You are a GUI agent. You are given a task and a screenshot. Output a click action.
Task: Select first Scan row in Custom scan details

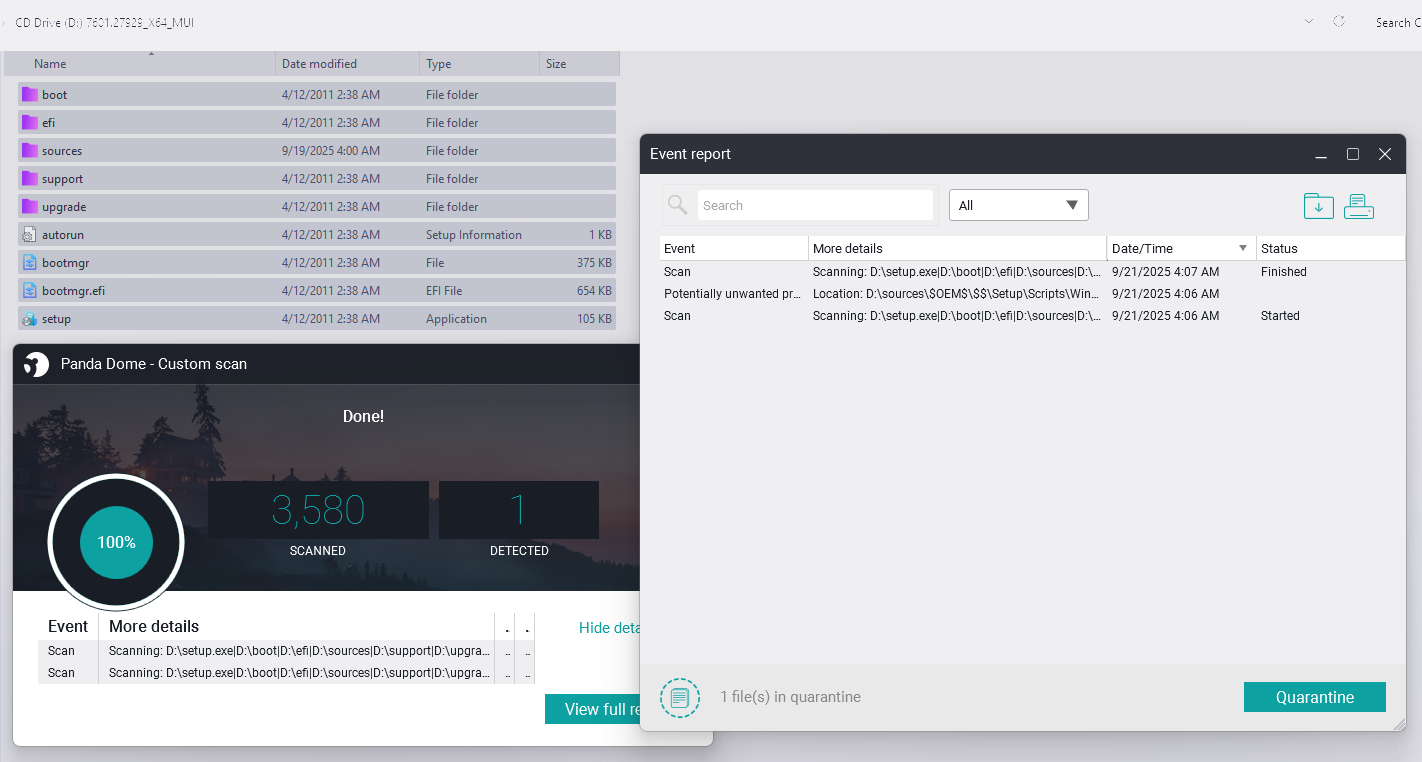coord(285,651)
